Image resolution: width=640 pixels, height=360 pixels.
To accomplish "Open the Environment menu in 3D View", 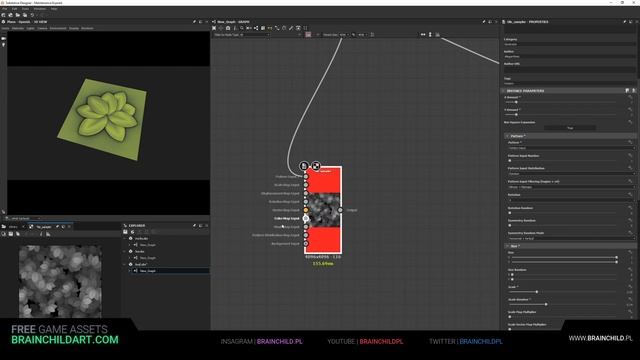I will 58,29.
